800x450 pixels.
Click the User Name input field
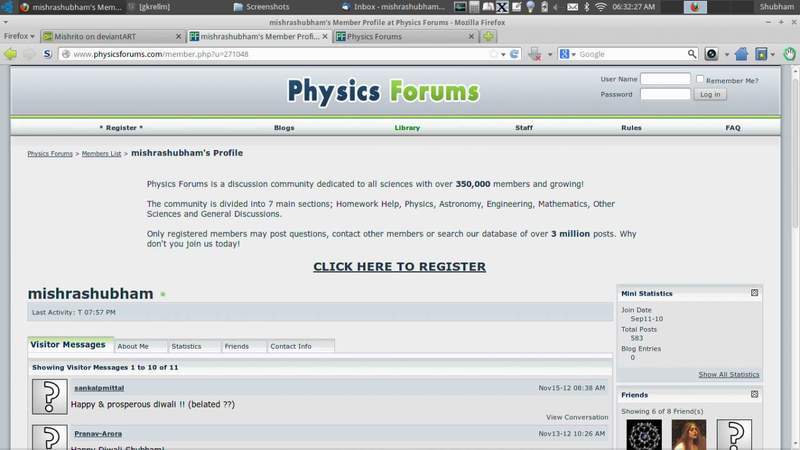[665, 79]
